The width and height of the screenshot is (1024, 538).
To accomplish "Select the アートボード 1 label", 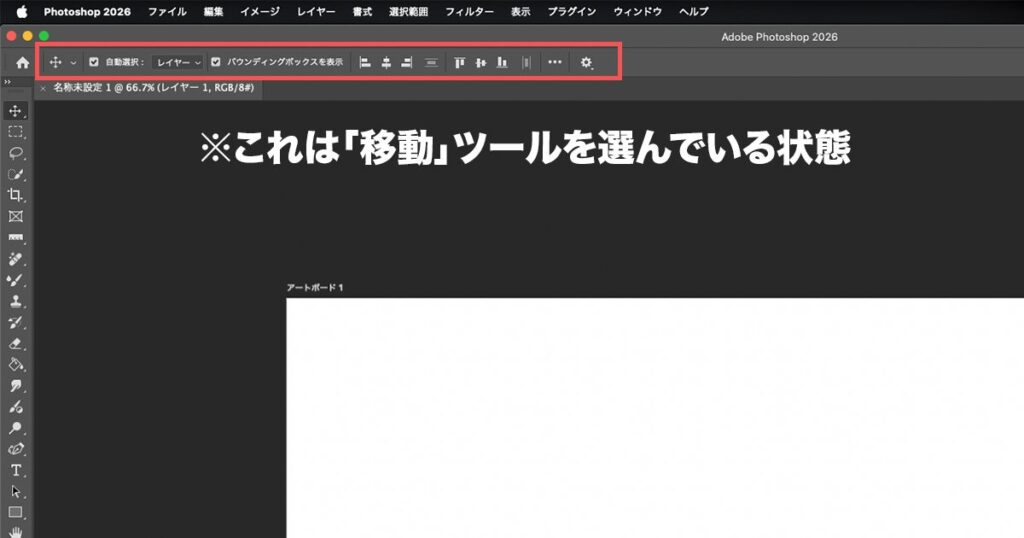I will pos(315,287).
